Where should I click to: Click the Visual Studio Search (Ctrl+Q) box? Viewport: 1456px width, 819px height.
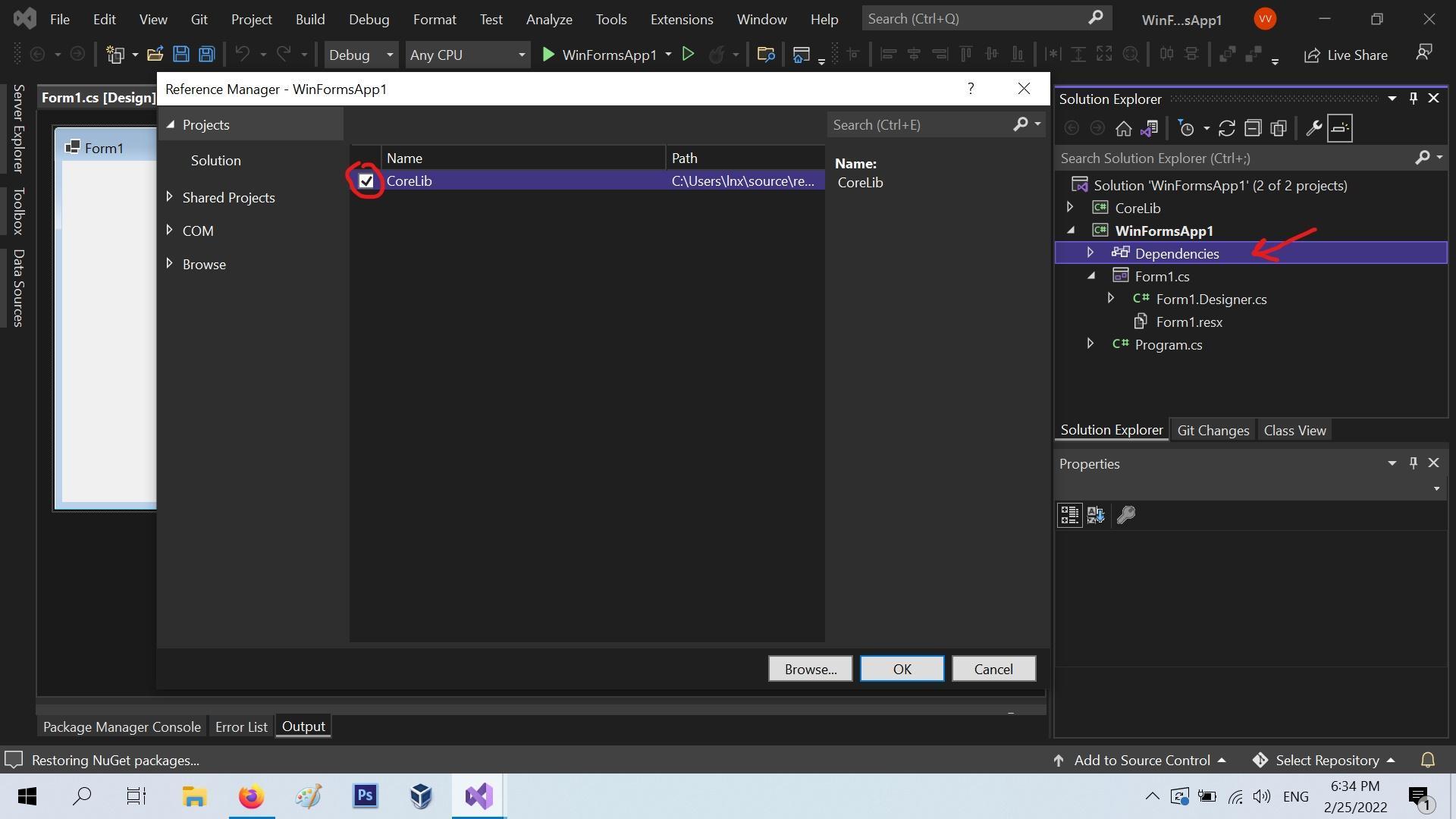coord(986,18)
